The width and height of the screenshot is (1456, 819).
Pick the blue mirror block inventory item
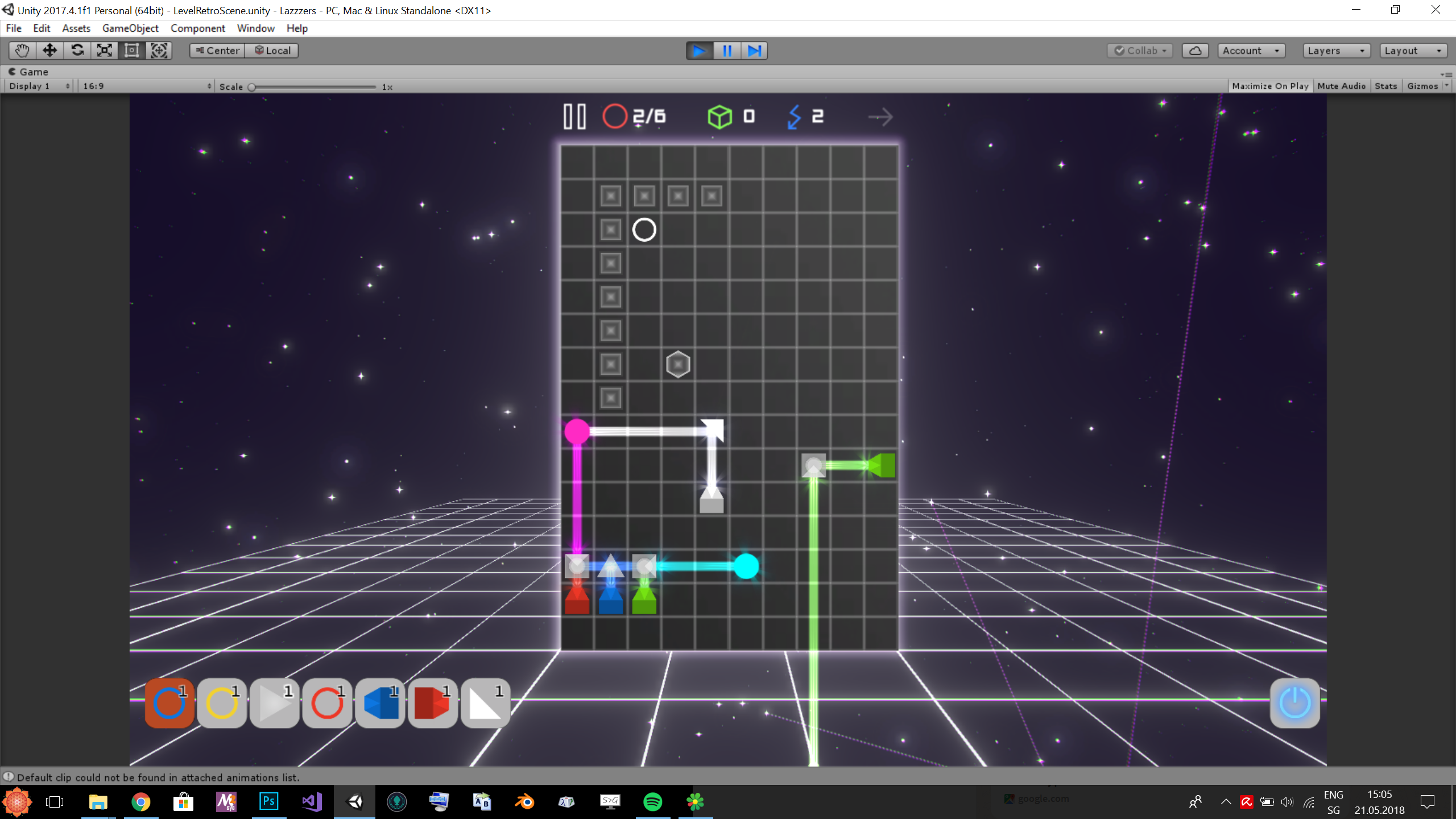coord(380,703)
